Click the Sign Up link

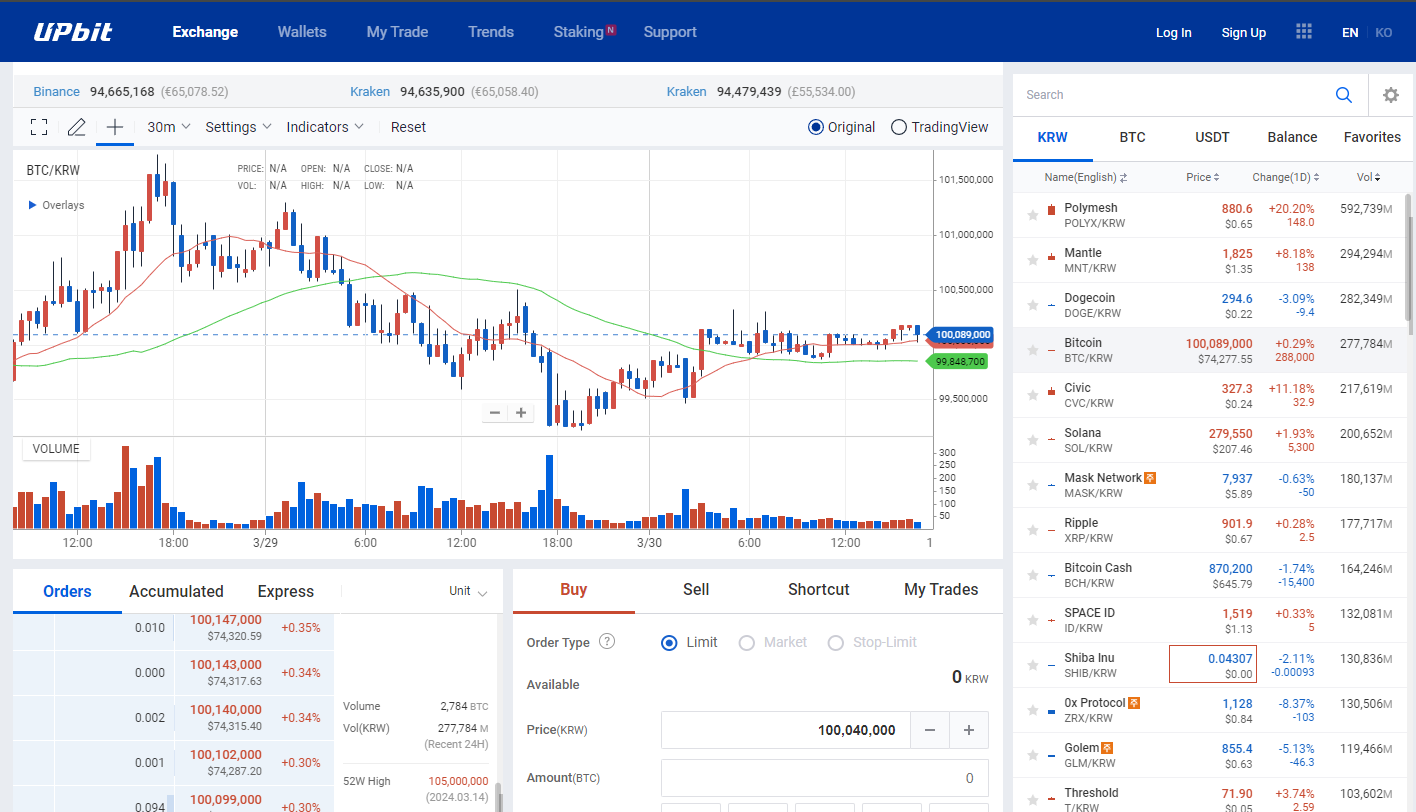[1243, 32]
